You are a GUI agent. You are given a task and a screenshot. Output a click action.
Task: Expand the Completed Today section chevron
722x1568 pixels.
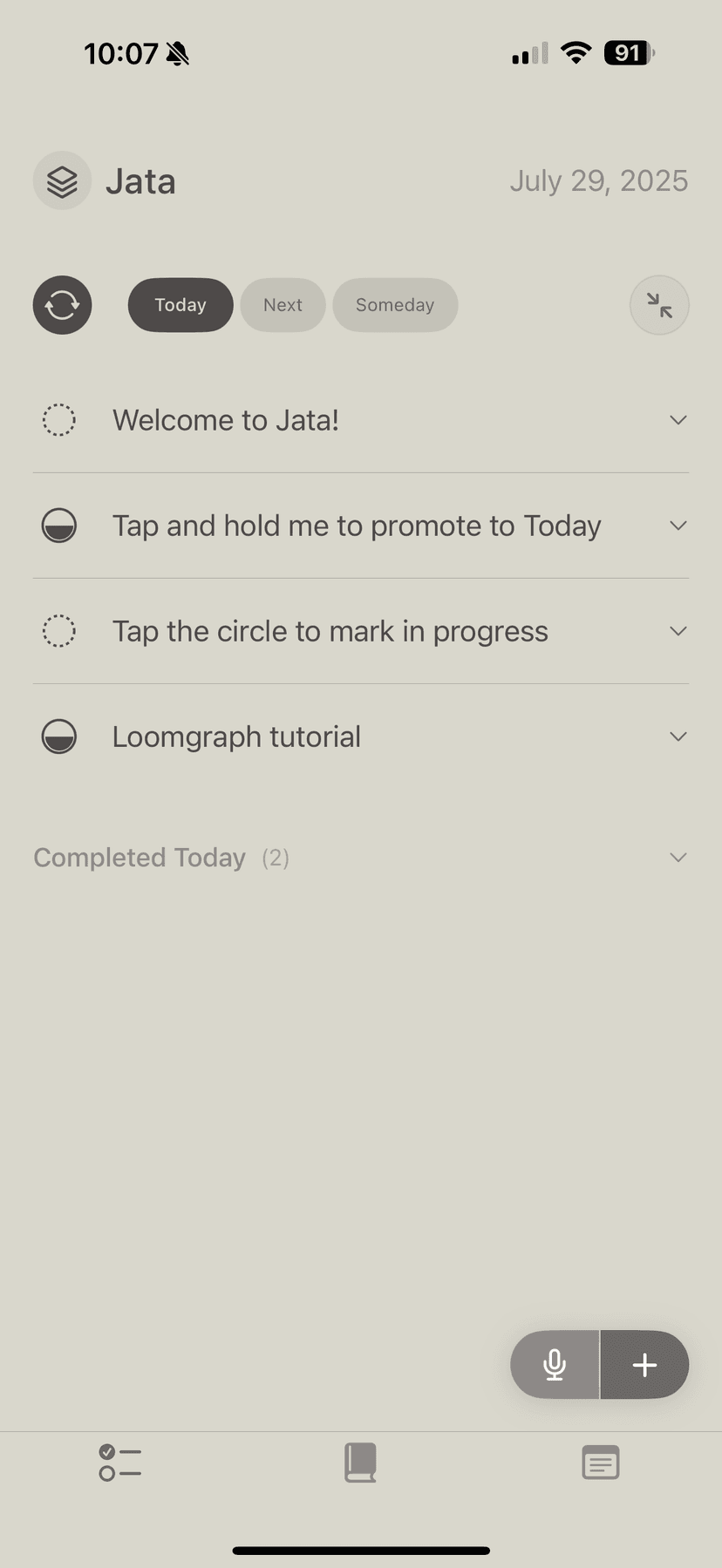tap(678, 858)
